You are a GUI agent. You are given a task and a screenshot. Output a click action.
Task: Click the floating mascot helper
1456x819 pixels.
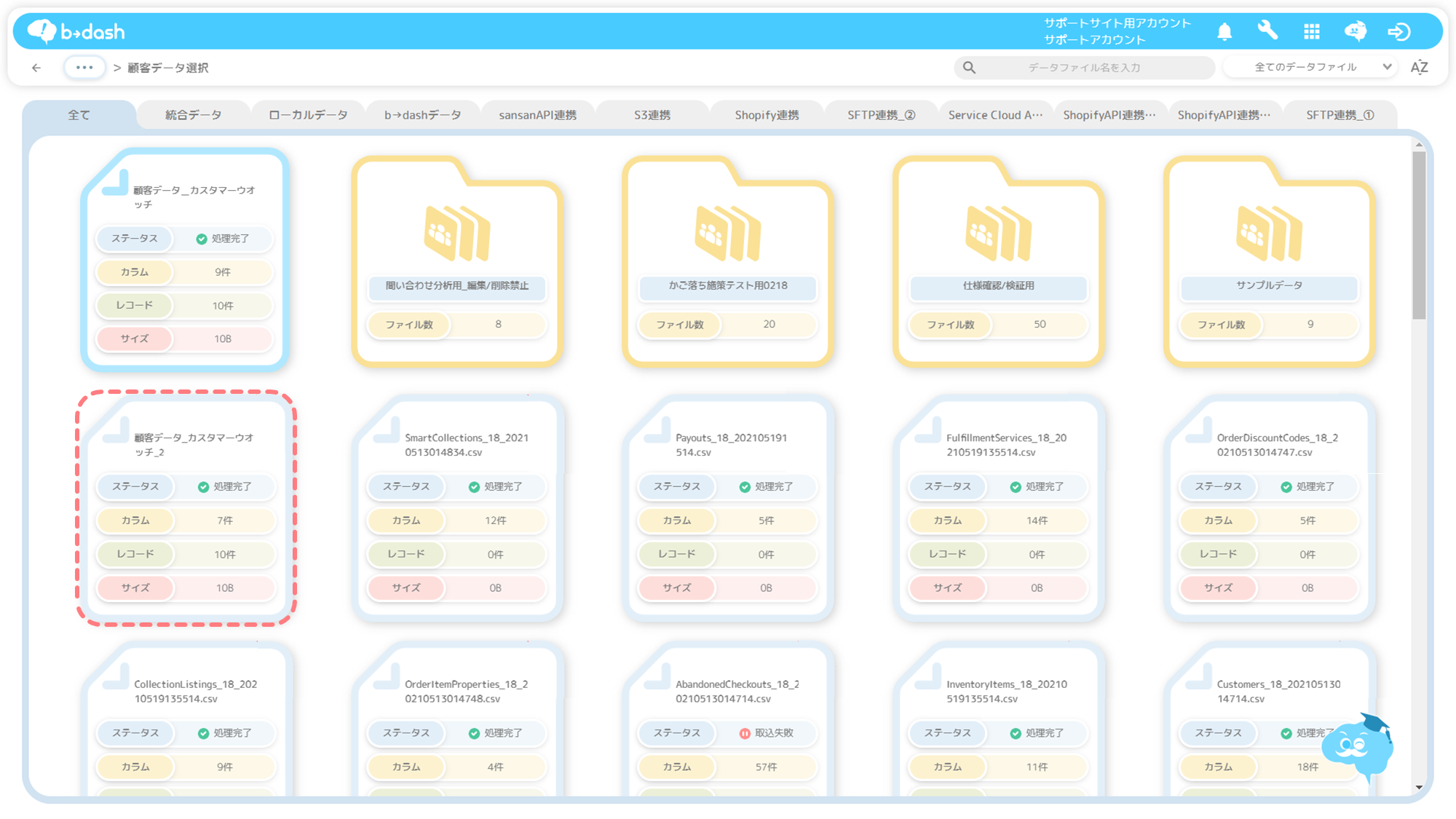tap(1357, 748)
